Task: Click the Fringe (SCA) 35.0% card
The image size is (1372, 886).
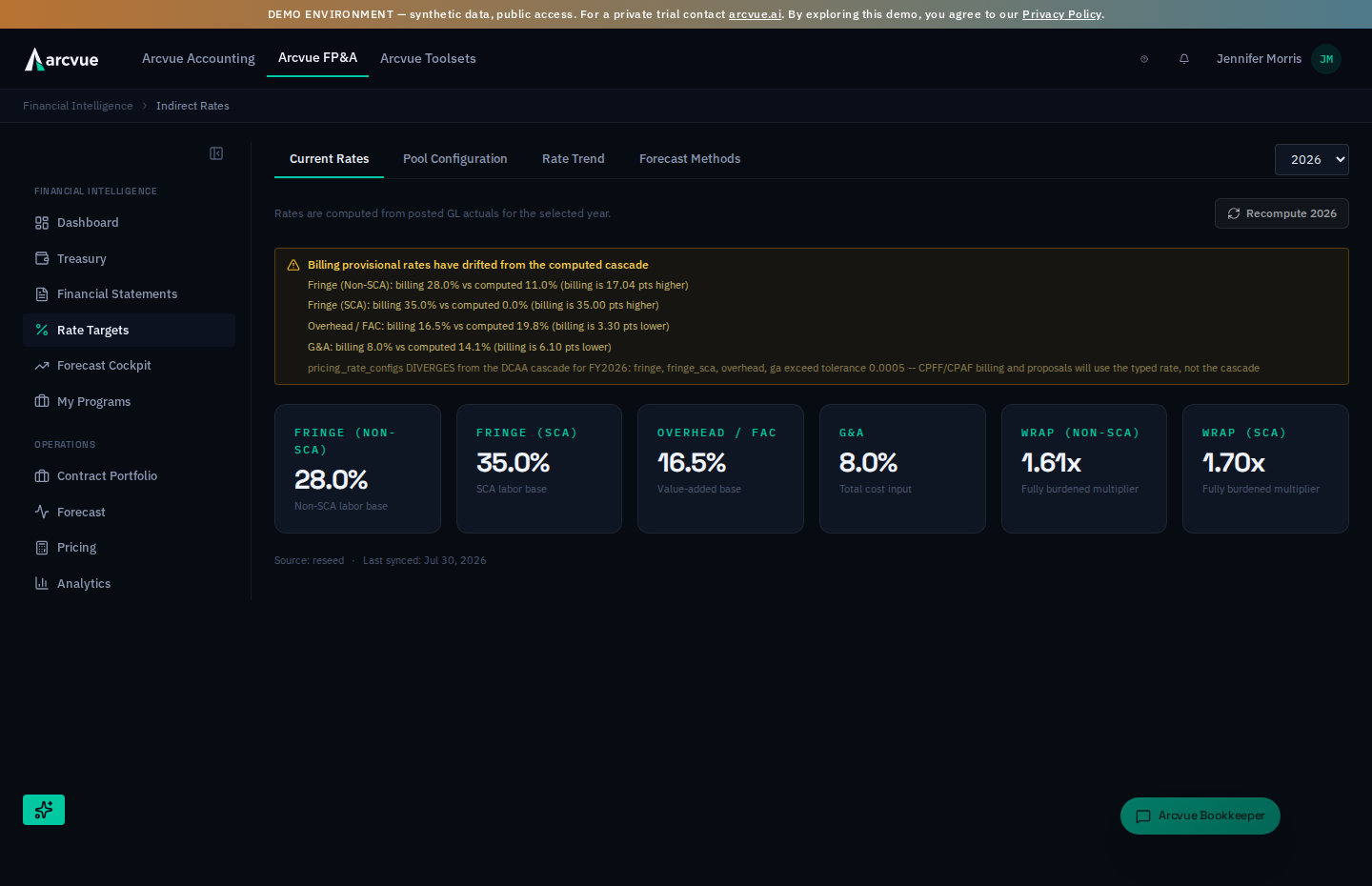Action: [x=539, y=469]
